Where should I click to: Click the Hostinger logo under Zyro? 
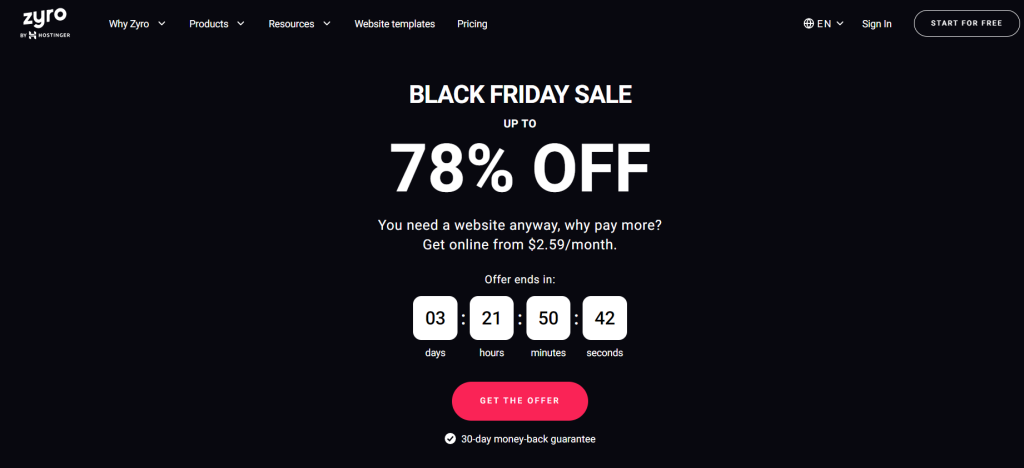(x=45, y=35)
